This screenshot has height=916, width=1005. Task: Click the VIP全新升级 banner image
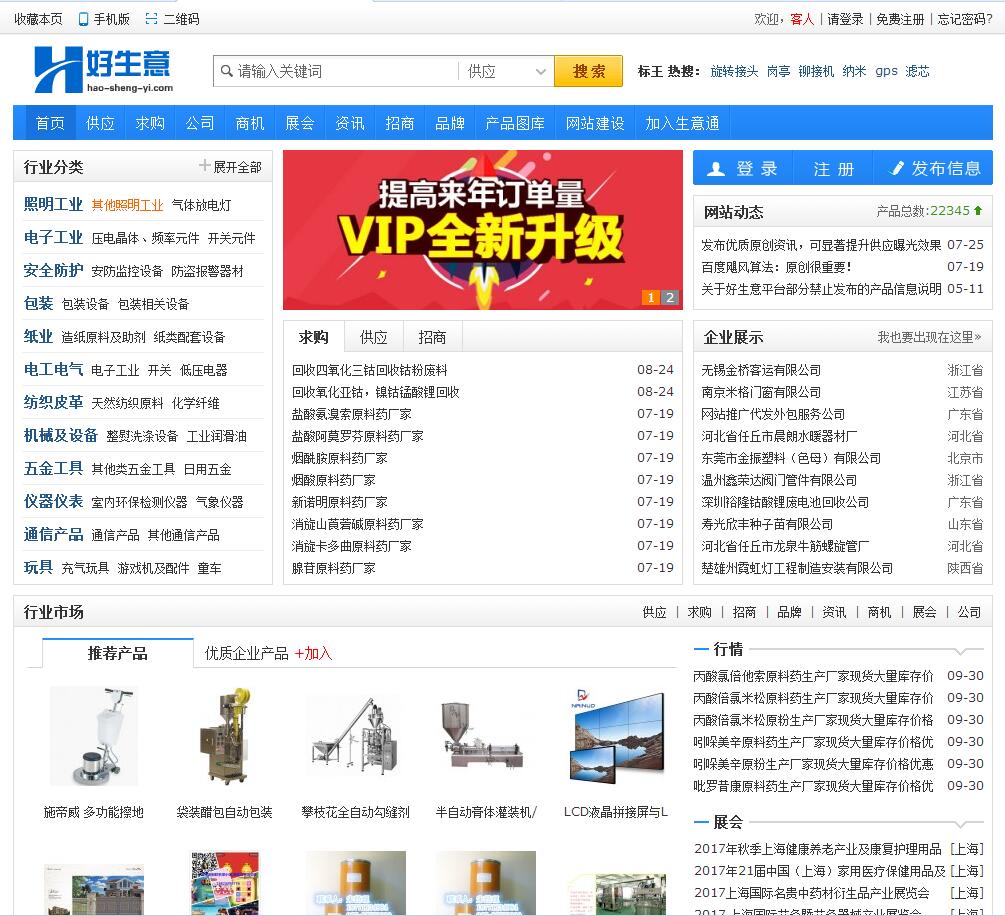(483, 230)
